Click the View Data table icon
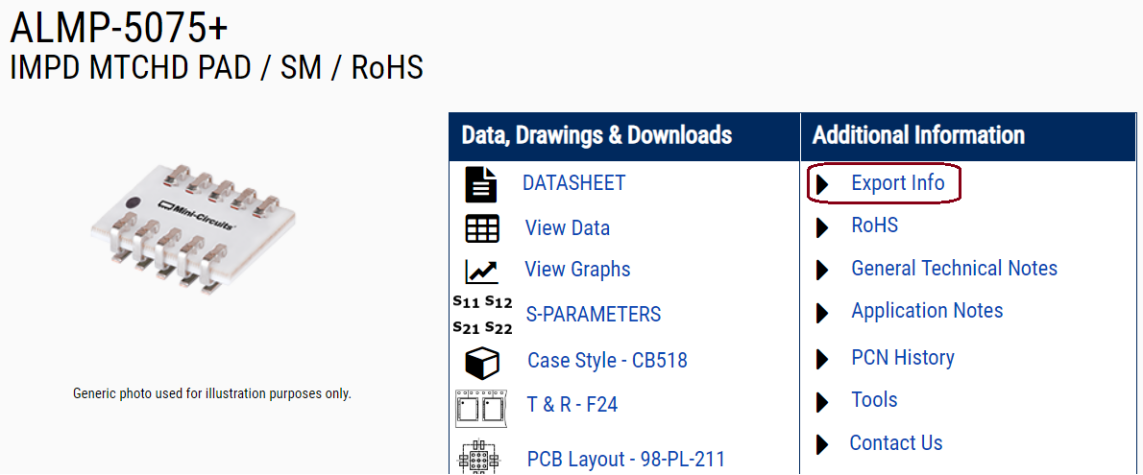This screenshot has width=1143, height=475. (x=482, y=229)
